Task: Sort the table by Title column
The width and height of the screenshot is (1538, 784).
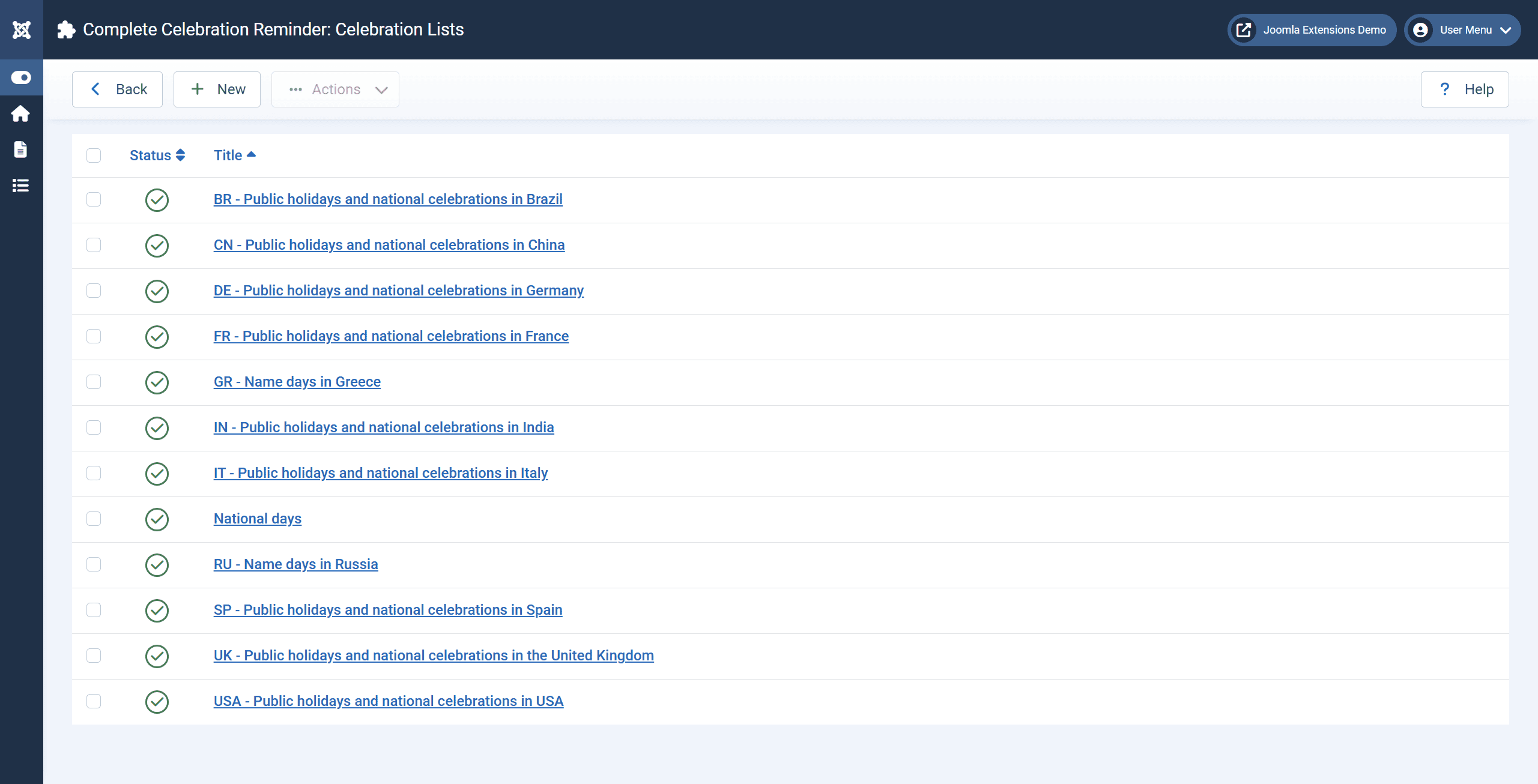Action: pos(235,155)
